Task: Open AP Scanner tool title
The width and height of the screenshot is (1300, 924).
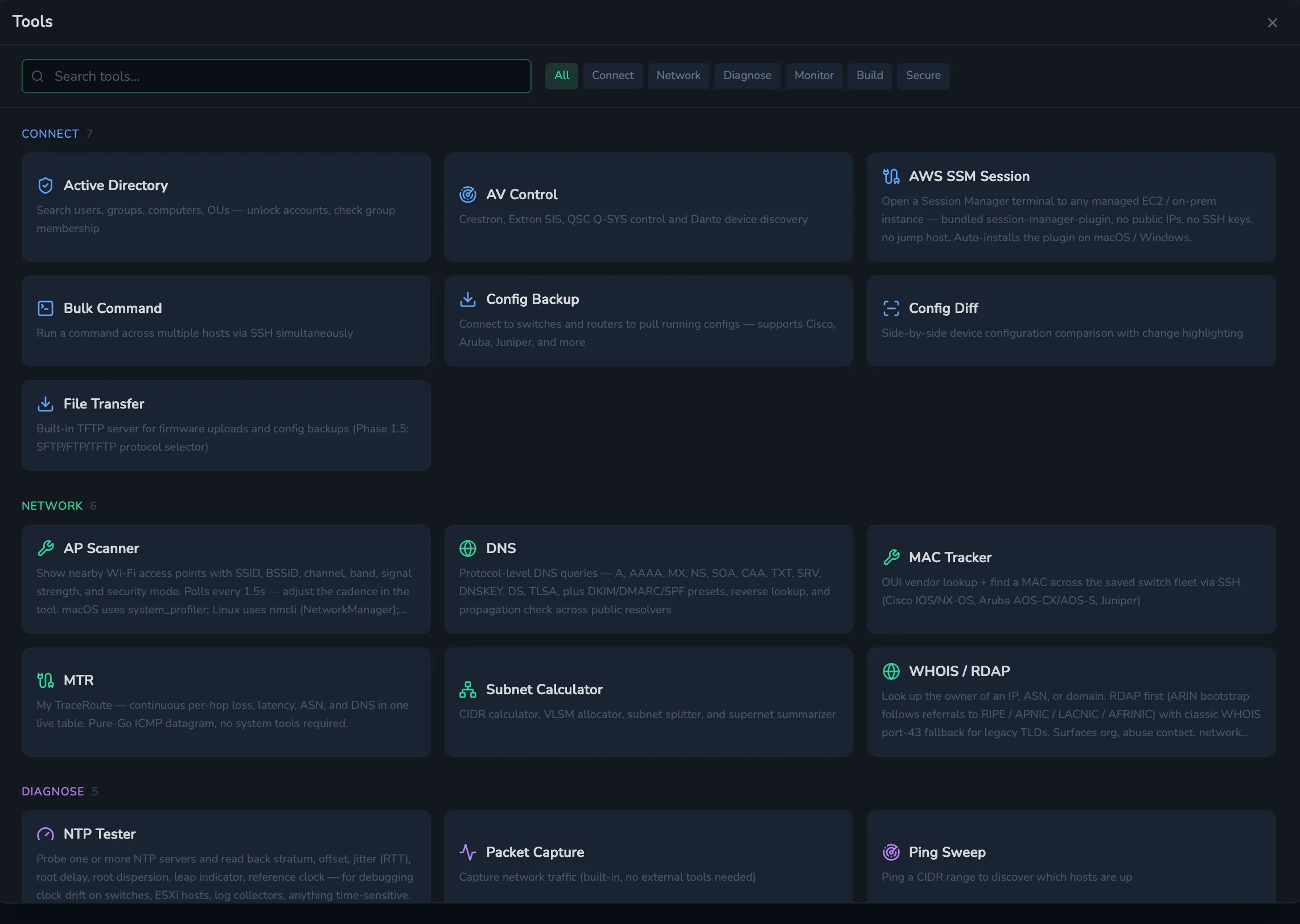Action: point(101,548)
